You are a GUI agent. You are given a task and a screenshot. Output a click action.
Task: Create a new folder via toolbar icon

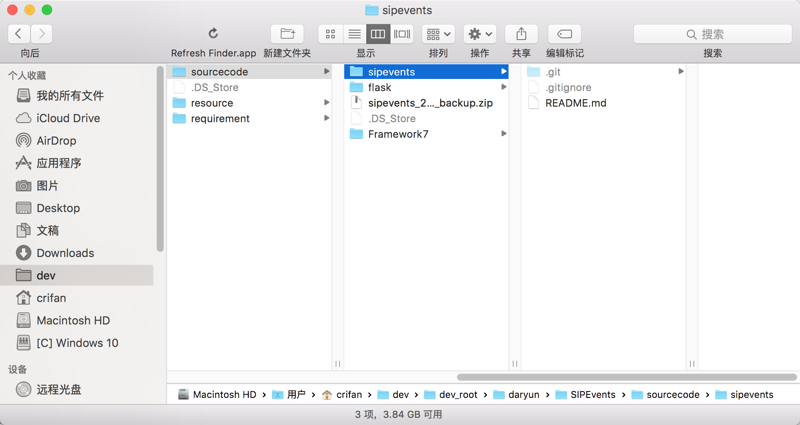[x=287, y=34]
